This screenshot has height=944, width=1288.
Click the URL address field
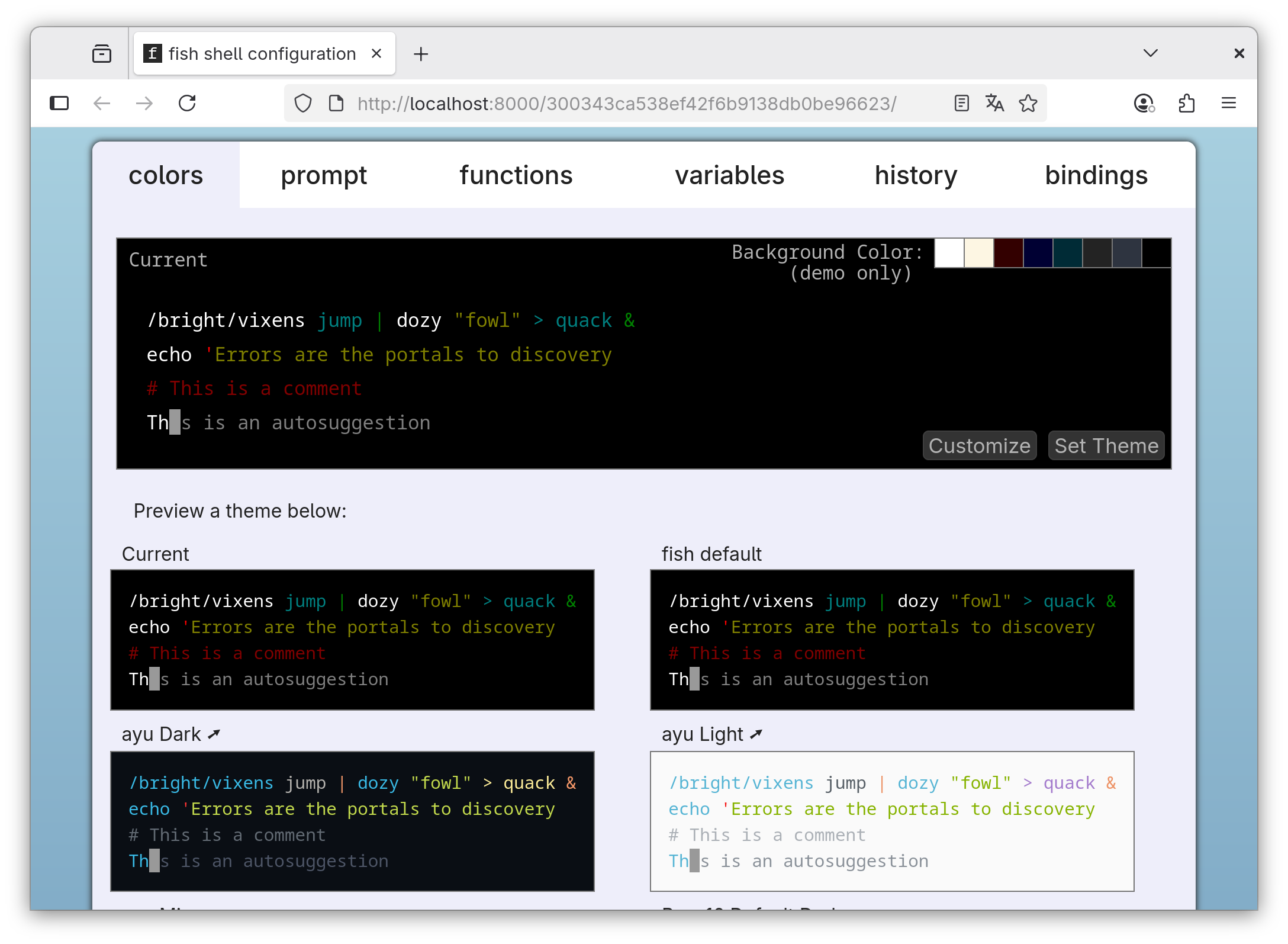coord(626,104)
